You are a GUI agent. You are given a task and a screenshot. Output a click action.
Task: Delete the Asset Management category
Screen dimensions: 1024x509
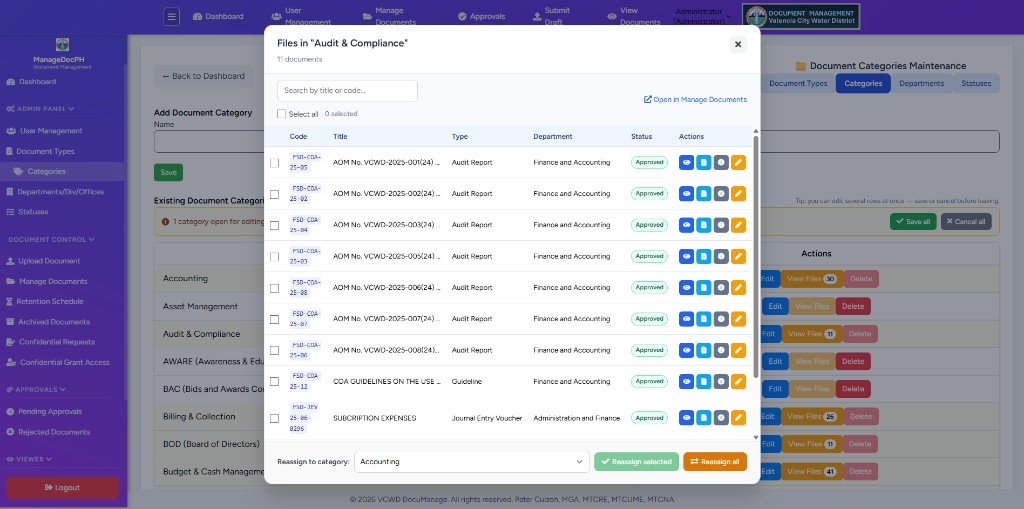(x=853, y=306)
